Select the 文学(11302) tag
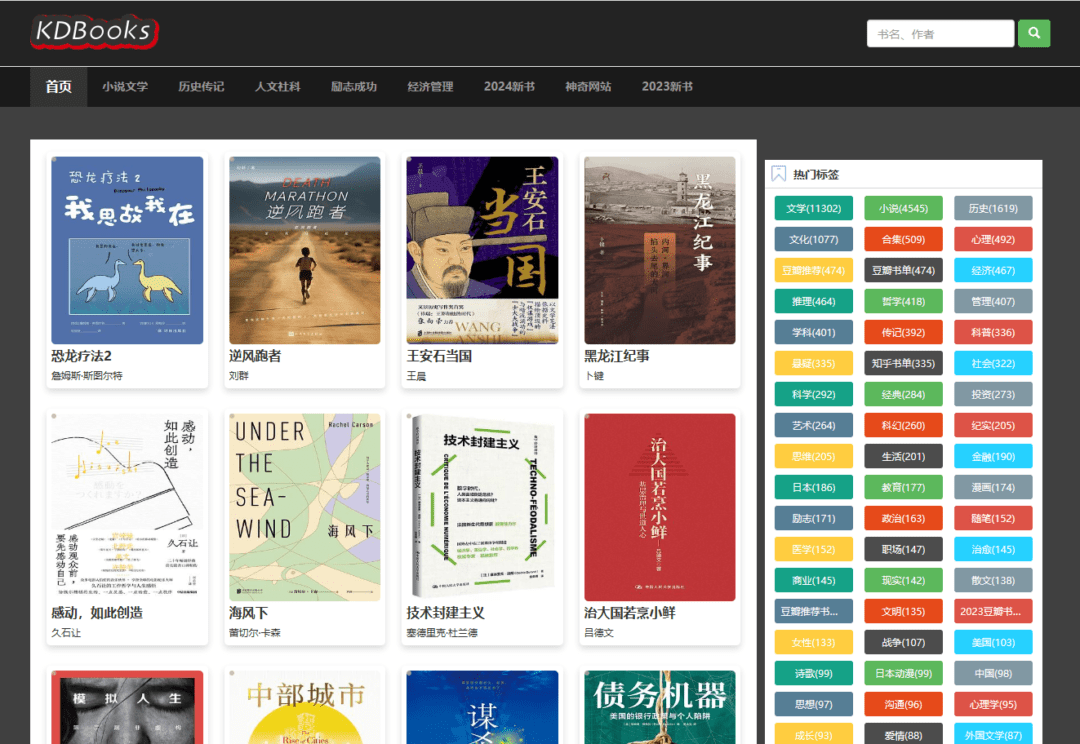1080x744 pixels. pyautogui.click(x=813, y=209)
